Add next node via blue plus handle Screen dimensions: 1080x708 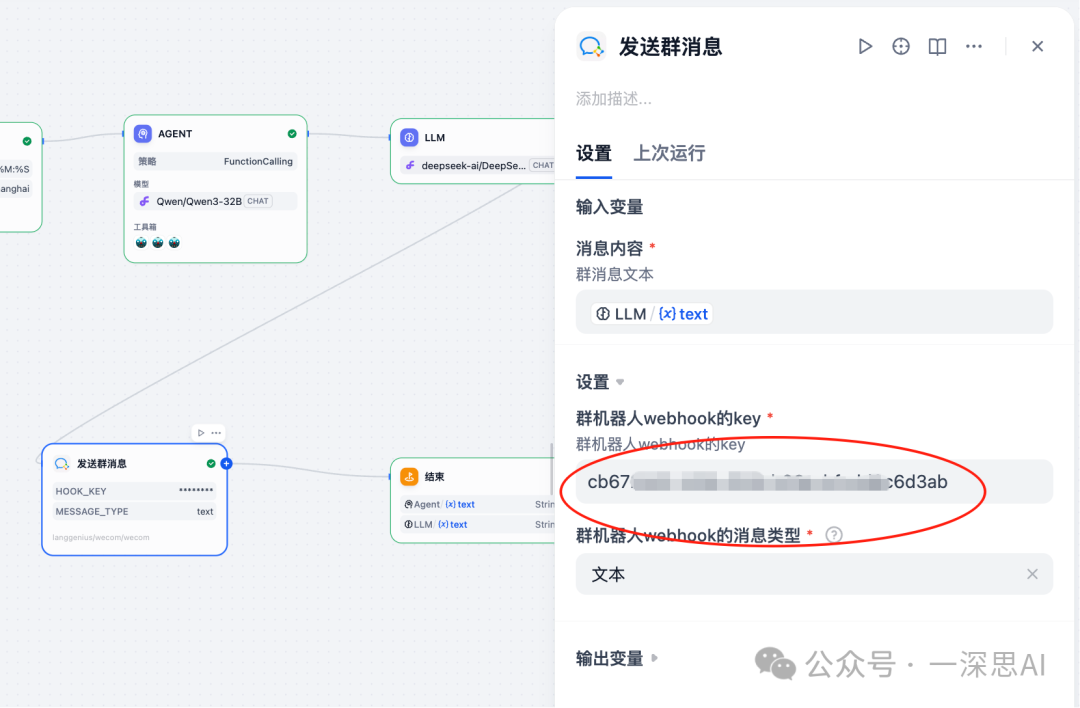[x=227, y=464]
